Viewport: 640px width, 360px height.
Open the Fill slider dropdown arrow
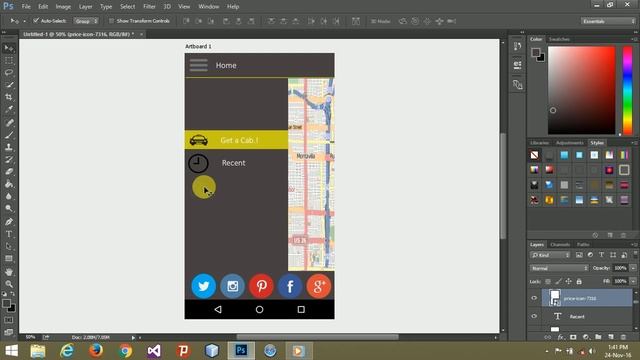pyautogui.click(x=633, y=281)
